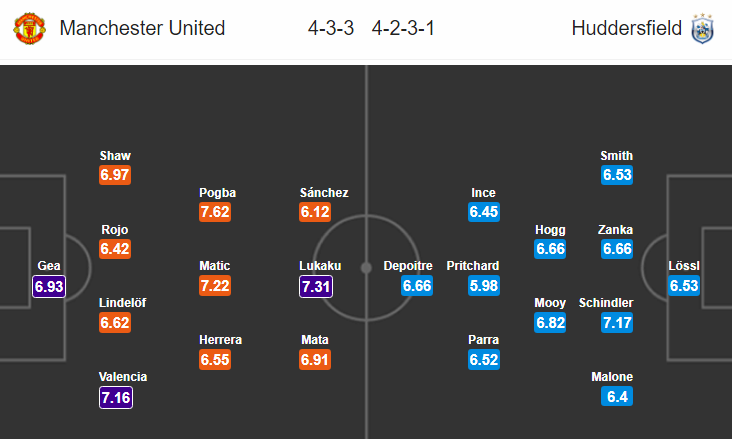Select Lukaku's 7.31 rating badge
732x439 pixels.
point(316,286)
